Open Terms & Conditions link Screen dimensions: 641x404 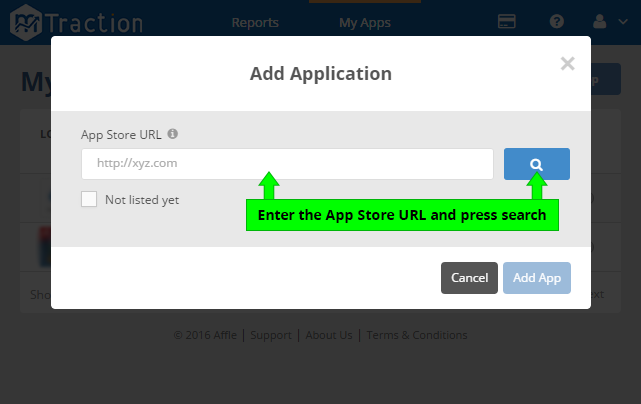(417, 335)
